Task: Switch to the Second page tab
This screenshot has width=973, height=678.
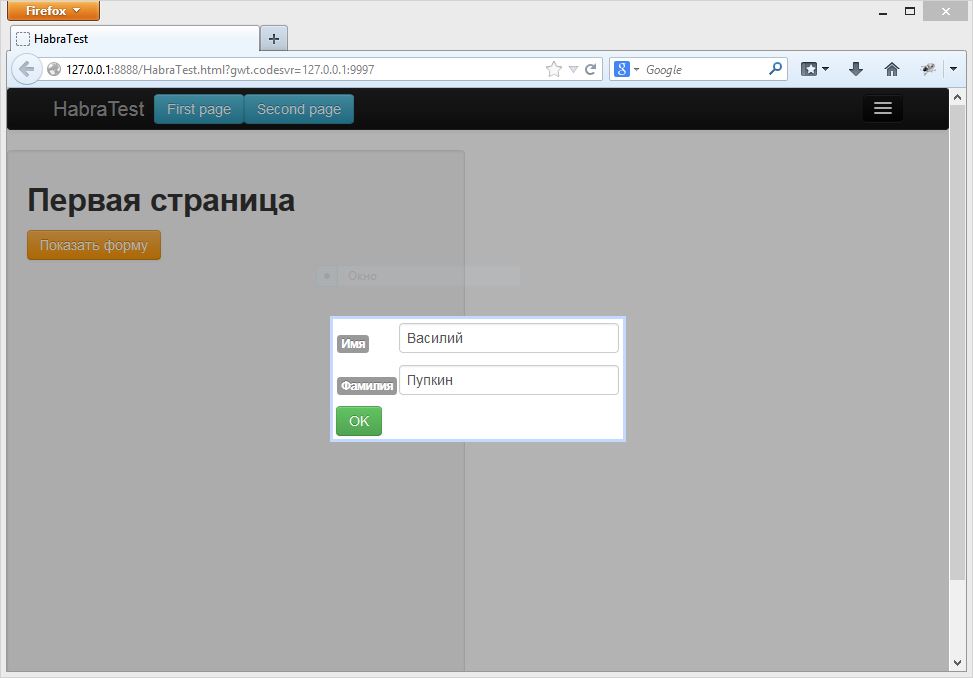Action: (298, 110)
